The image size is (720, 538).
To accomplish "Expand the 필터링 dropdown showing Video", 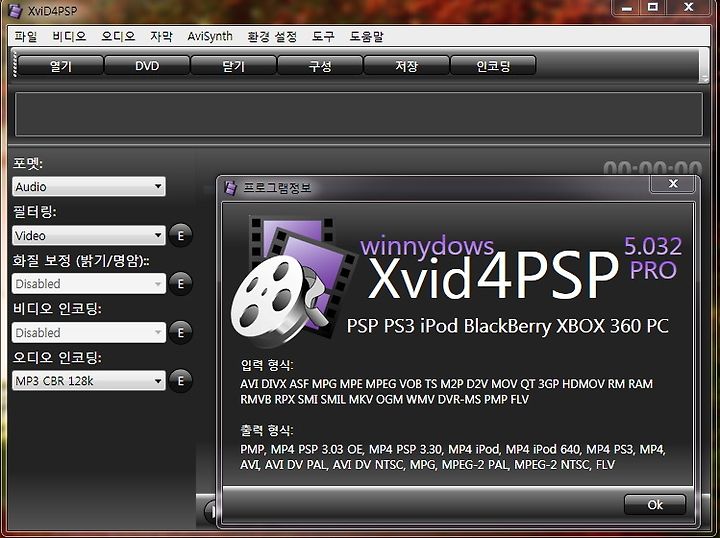I will click(x=89, y=235).
